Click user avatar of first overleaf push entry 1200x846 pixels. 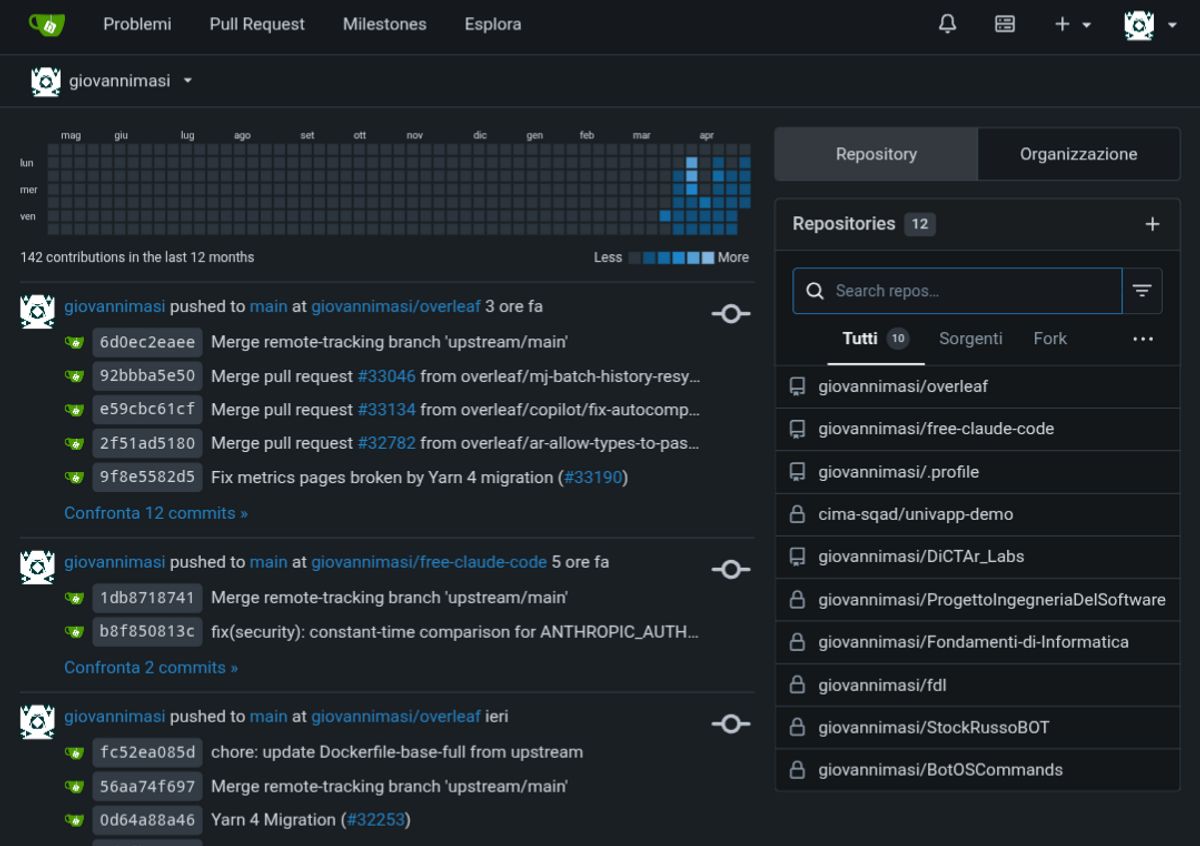37,311
